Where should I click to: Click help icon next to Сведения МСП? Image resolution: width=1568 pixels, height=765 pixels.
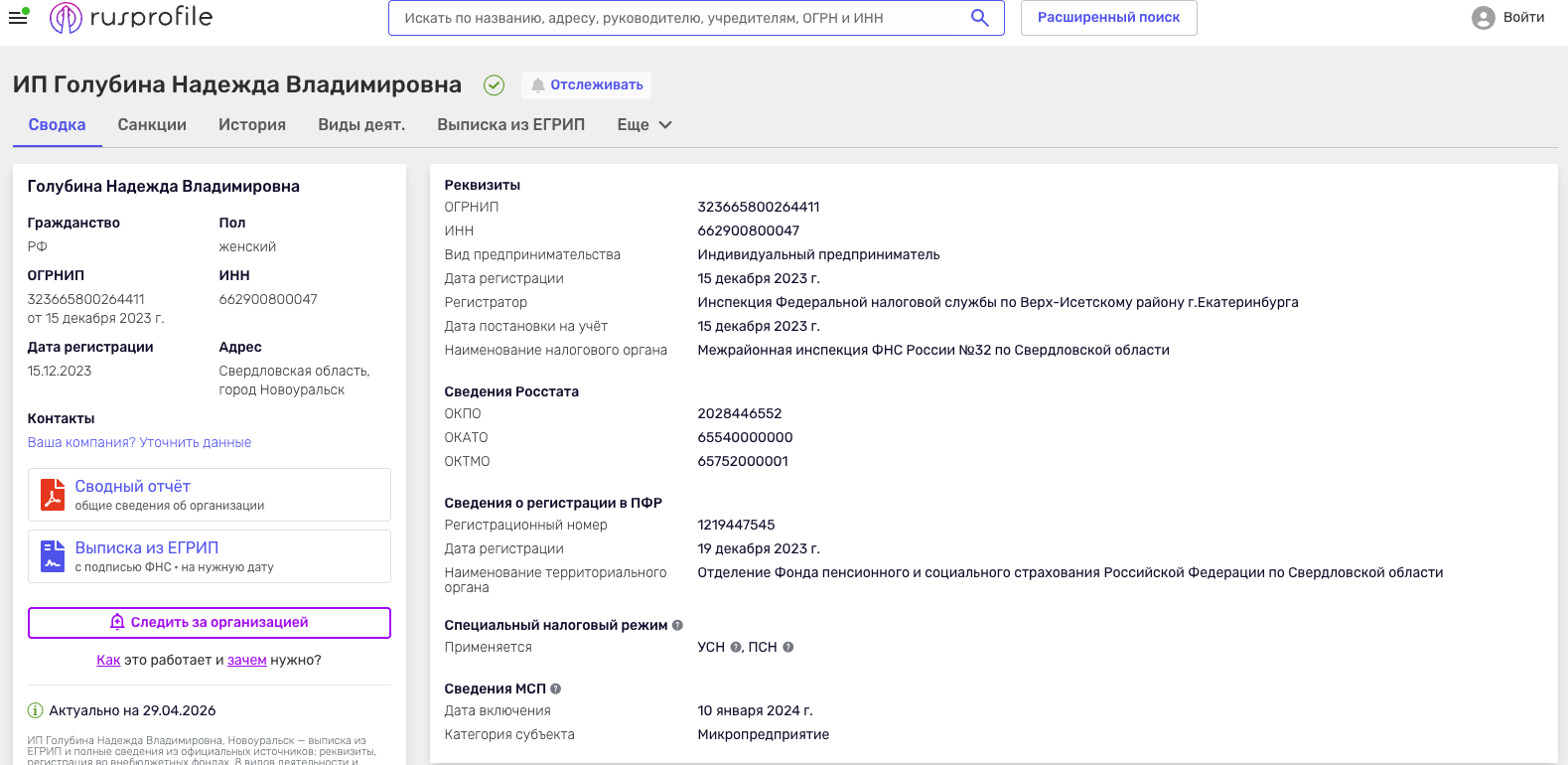point(555,688)
